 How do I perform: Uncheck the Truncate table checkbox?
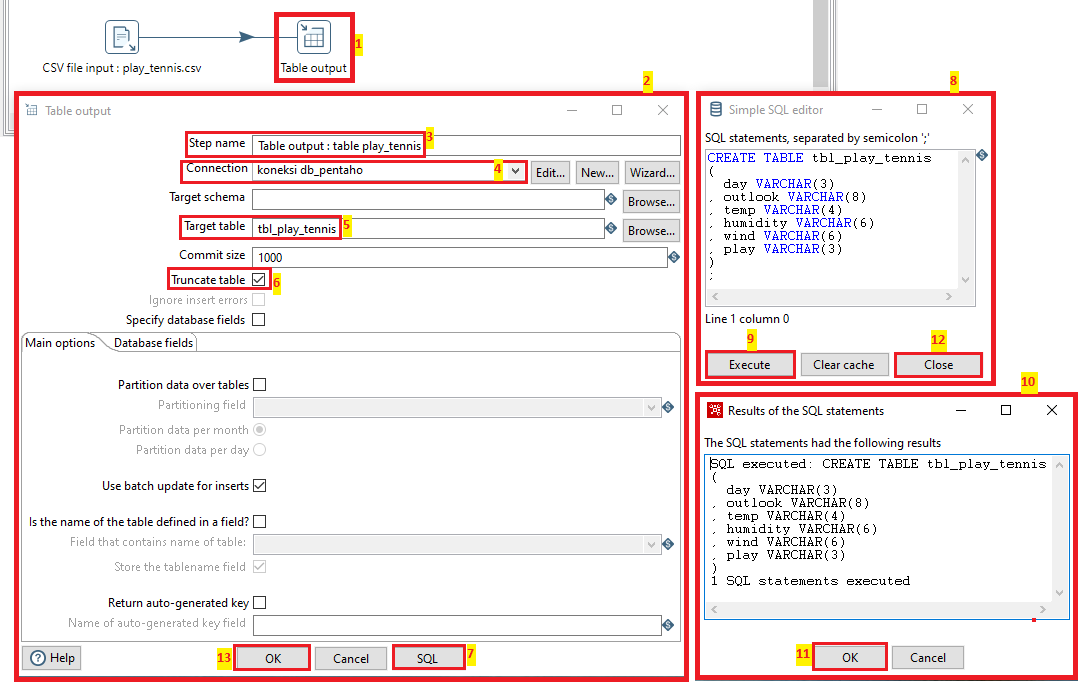click(x=256, y=279)
